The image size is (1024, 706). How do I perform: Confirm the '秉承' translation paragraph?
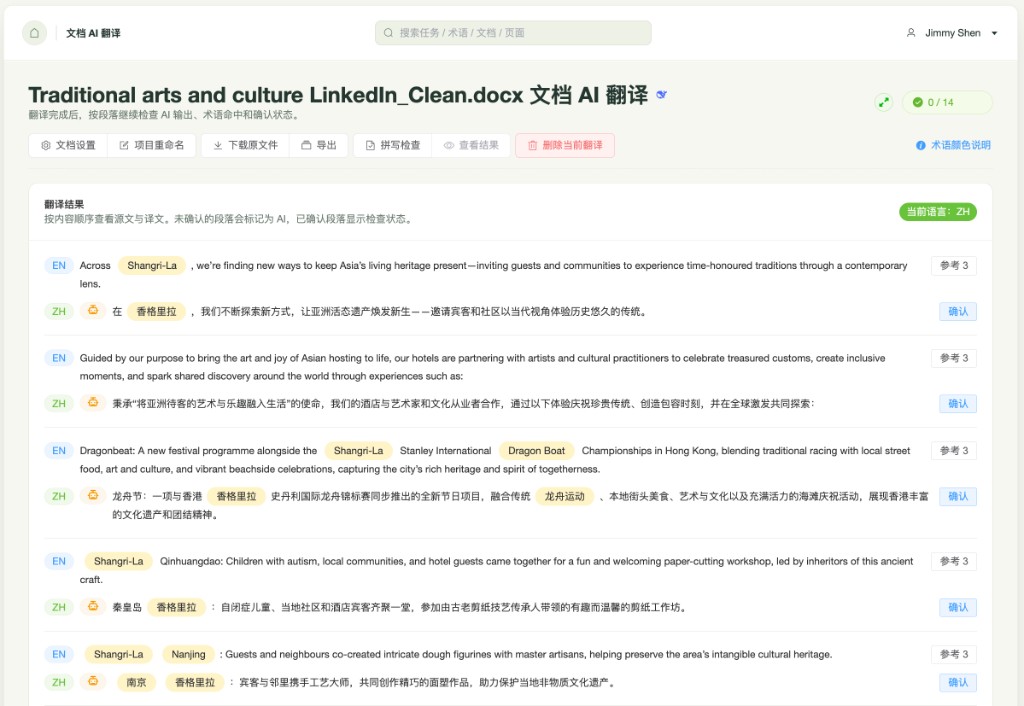pos(958,404)
